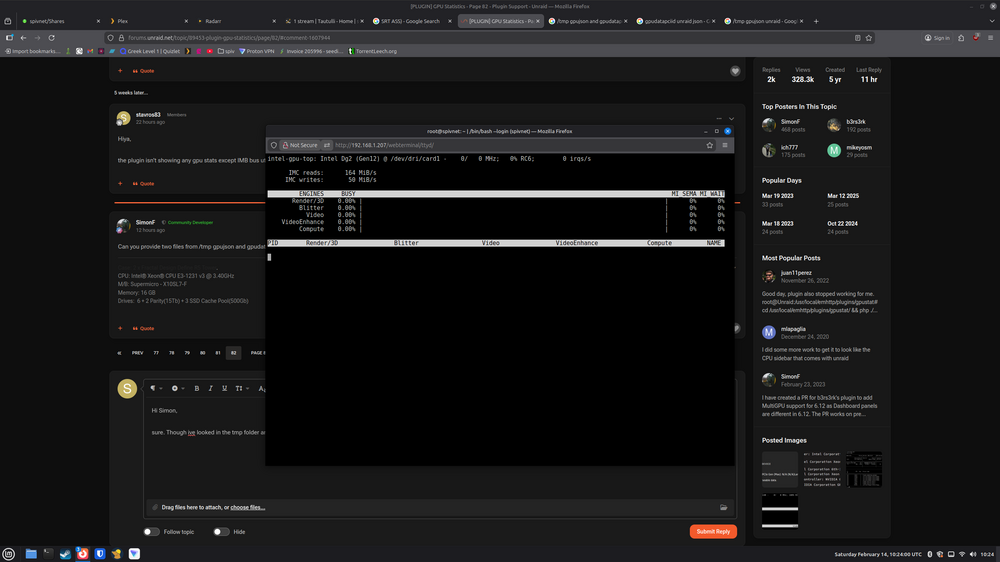Bookmark the web terminal page with star
The height and width of the screenshot is (562, 1000).
(x=709, y=145)
